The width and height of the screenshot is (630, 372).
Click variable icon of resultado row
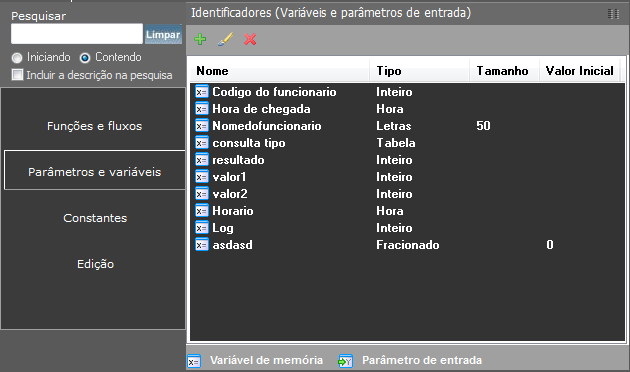(x=202, y=159)
